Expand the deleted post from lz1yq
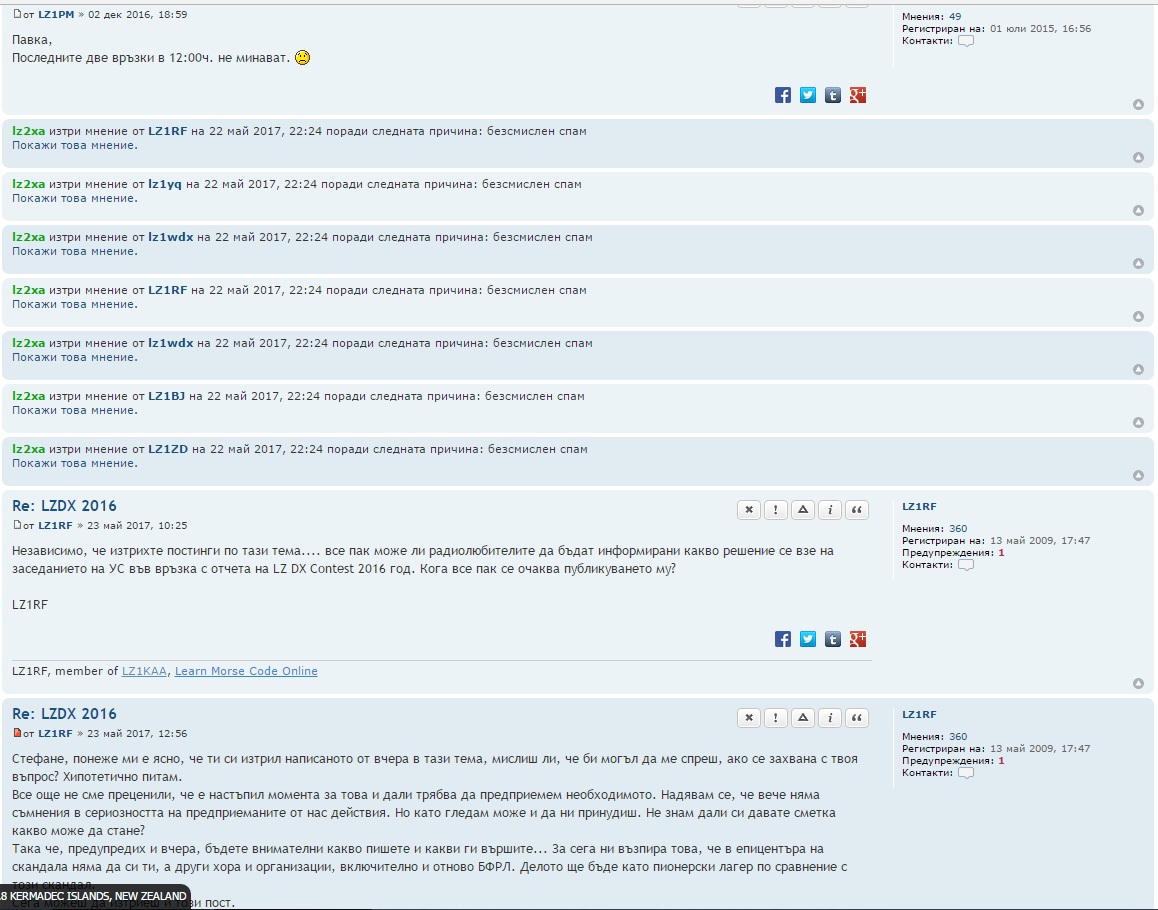The image size is (1158, 910). click(74, 199)
